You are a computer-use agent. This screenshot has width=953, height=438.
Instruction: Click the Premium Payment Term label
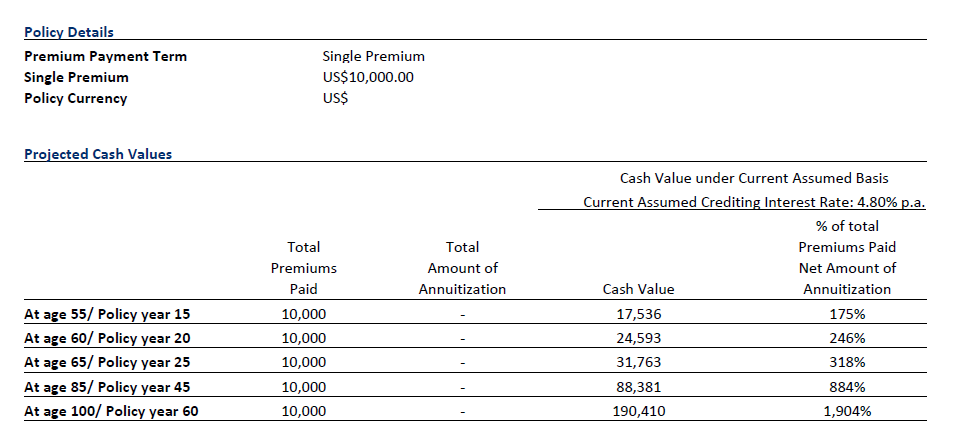106,56
